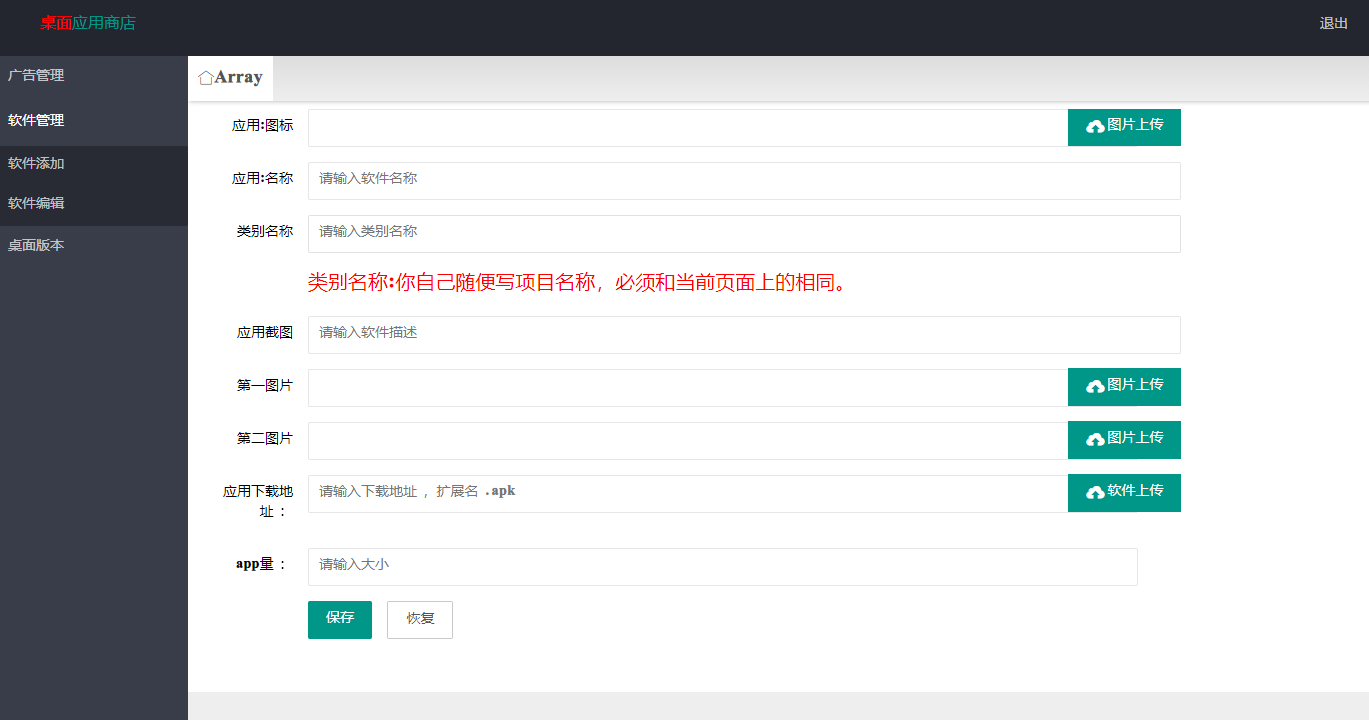Click the app量 size input field
Image resolution: width=1369 pixels, height=720 pixels.
click(x=722, y=566)
